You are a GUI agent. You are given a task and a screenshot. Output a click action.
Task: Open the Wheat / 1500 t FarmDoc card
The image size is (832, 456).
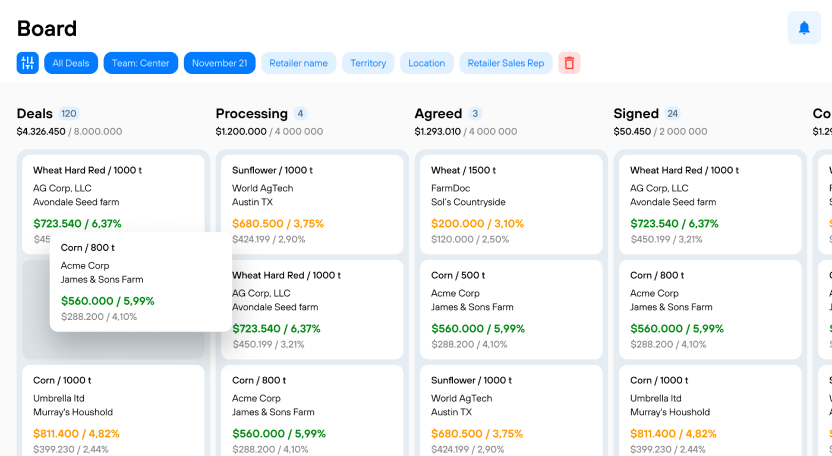tap(508, 203)
